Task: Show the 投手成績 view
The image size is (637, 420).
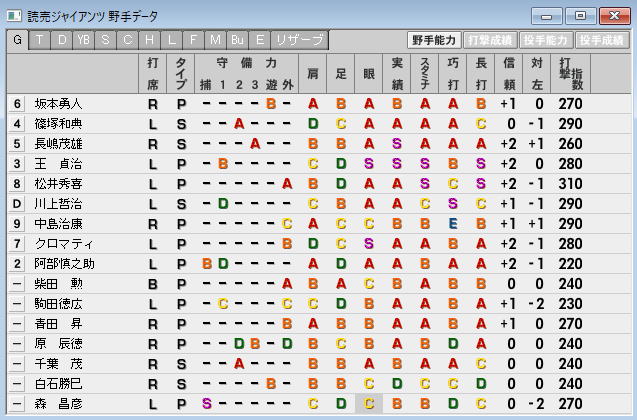Action: coord(602,40)
